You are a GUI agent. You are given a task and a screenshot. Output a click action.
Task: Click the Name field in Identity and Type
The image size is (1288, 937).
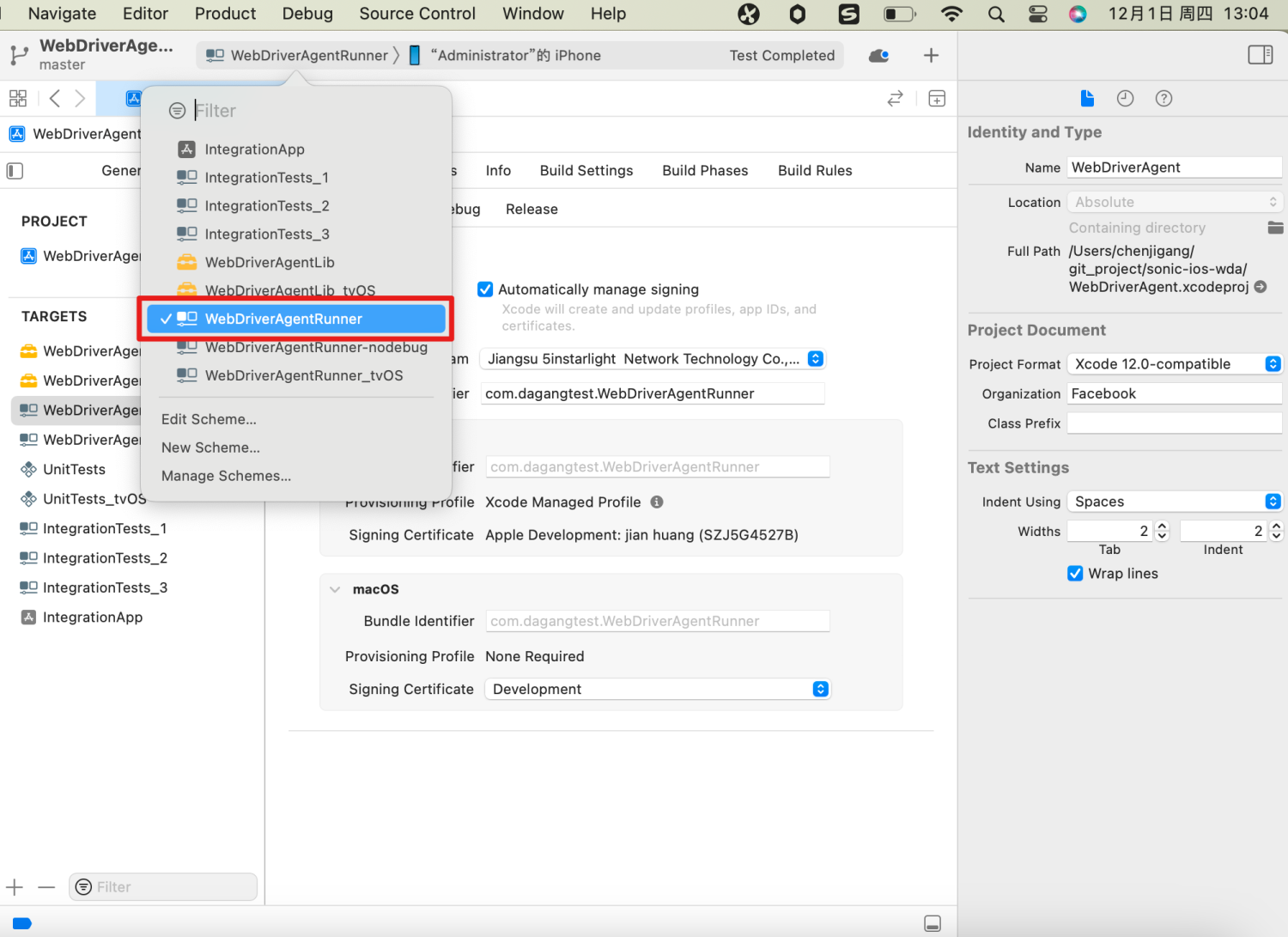(1175, 167)
